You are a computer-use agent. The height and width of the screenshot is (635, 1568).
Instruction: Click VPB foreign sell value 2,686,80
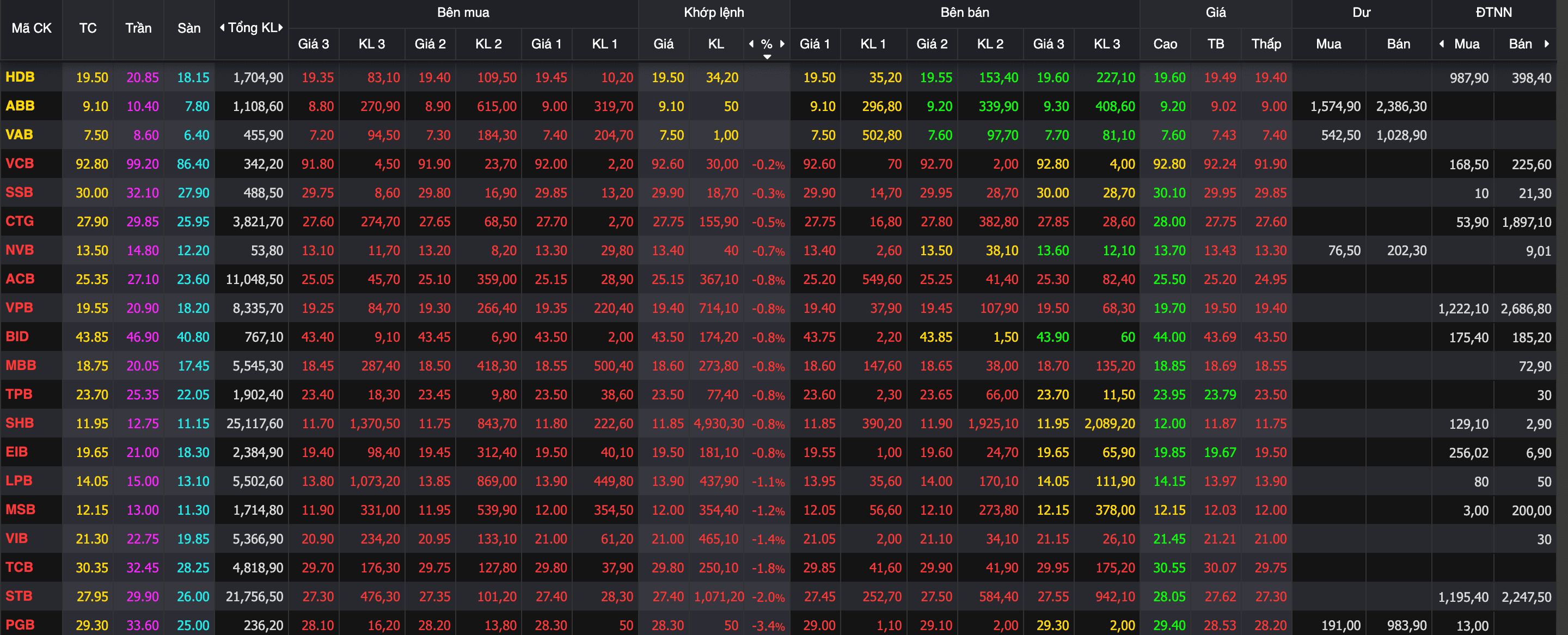coord(1526,309)
